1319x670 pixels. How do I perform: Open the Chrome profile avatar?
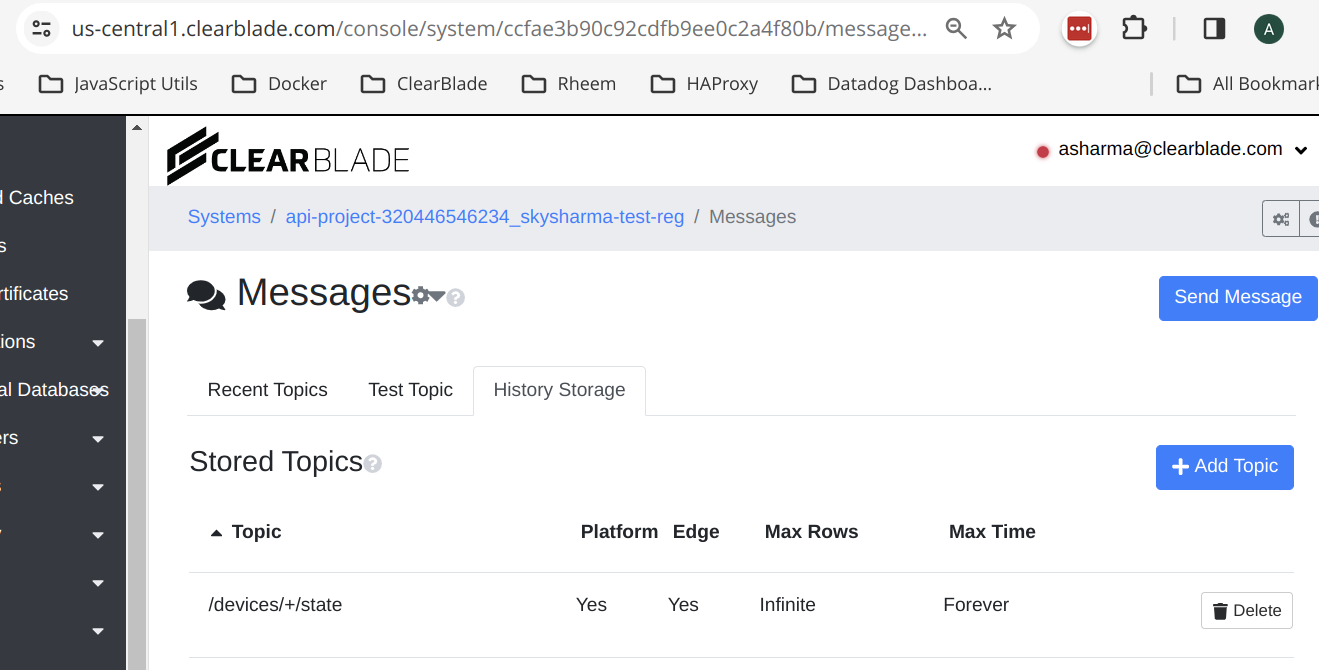click(1268, 29)
